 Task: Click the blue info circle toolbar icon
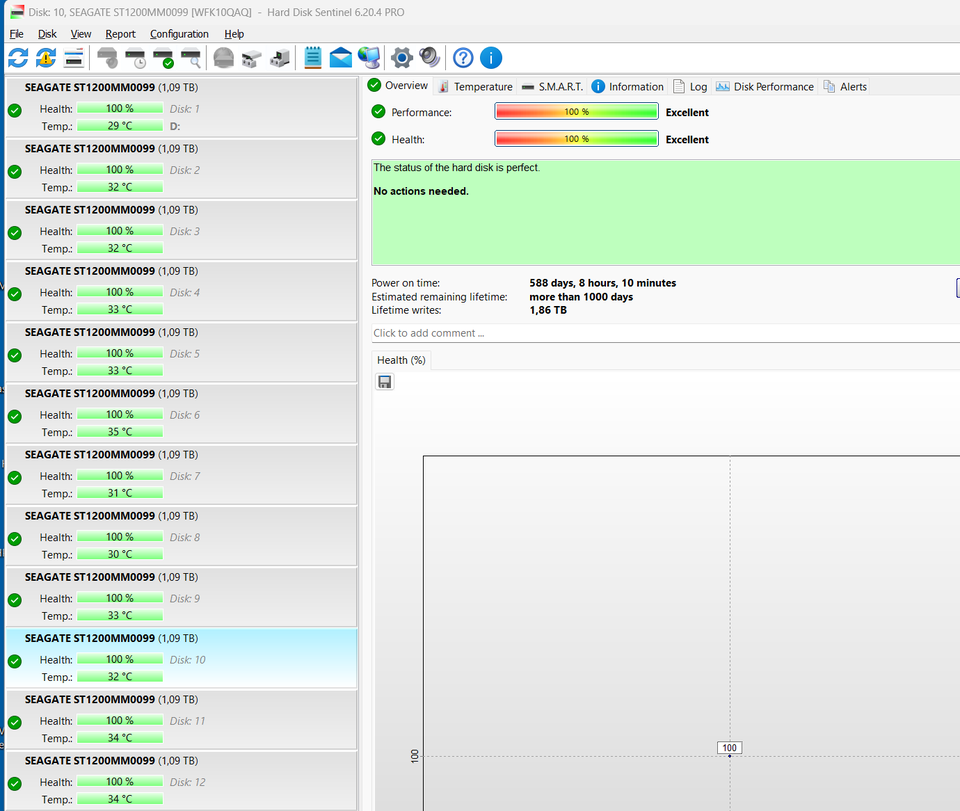pyautogui.click(x=491, y=58)
